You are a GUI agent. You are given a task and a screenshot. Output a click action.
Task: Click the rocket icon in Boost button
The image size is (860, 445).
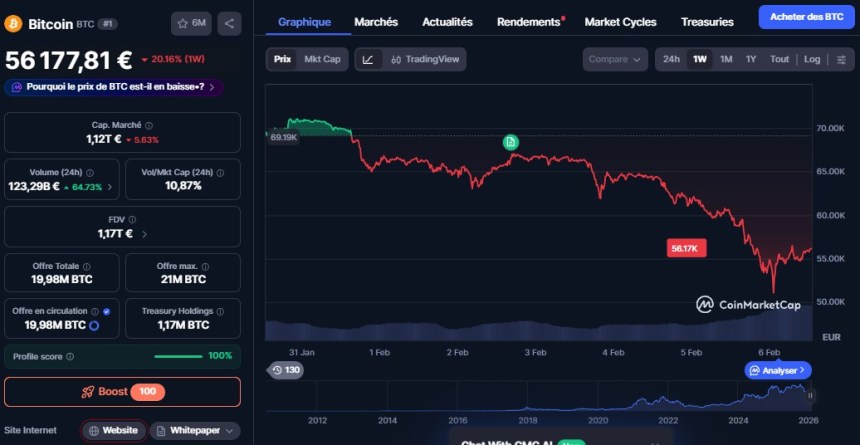(x=87, y=392)
